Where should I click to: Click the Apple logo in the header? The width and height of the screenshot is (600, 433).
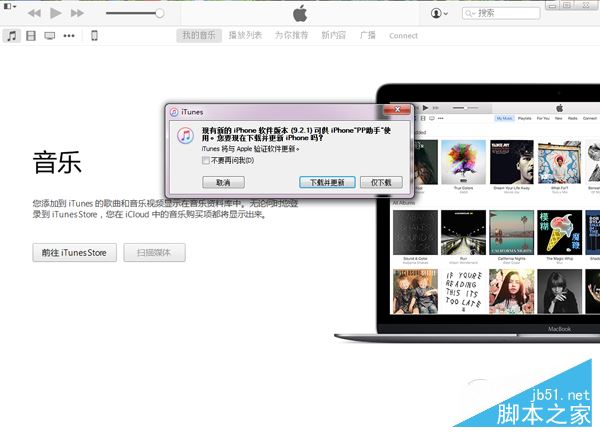pos(300,13)
